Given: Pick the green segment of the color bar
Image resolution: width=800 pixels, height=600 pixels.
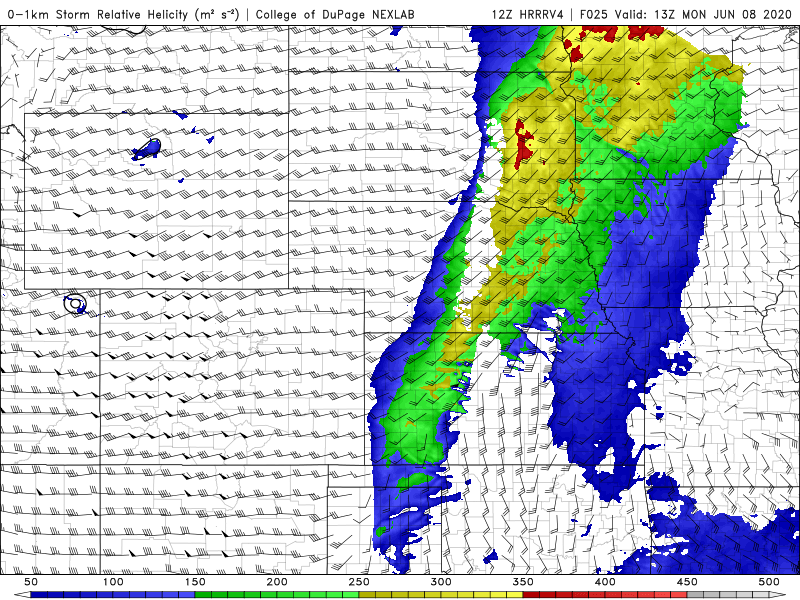Looking at the screenshot, I should click(277, 595).
